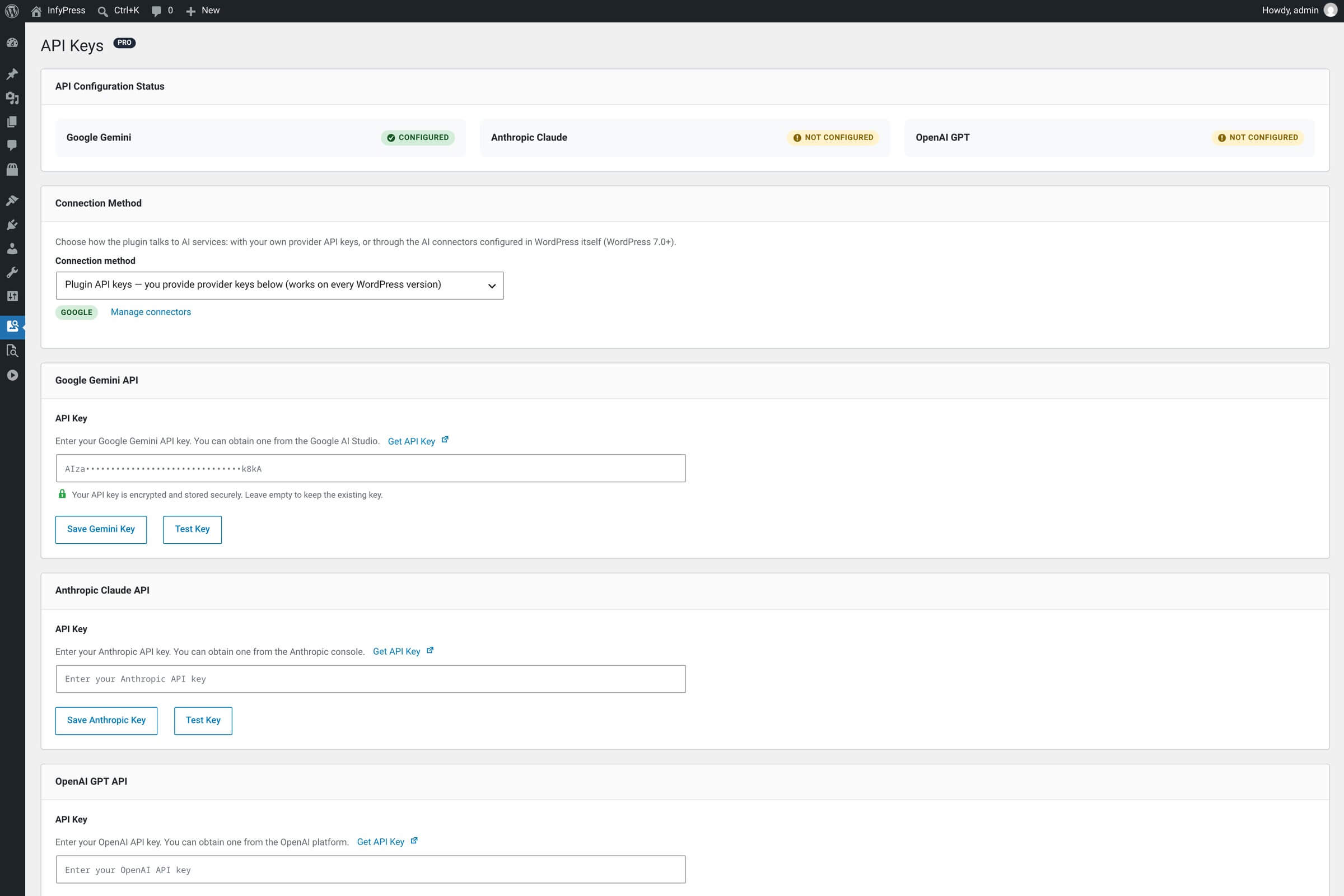Viewport: 1344px width, 896px height.
Task: Click Get API Key link for OpenAI
Action: [x=381, y=842]
